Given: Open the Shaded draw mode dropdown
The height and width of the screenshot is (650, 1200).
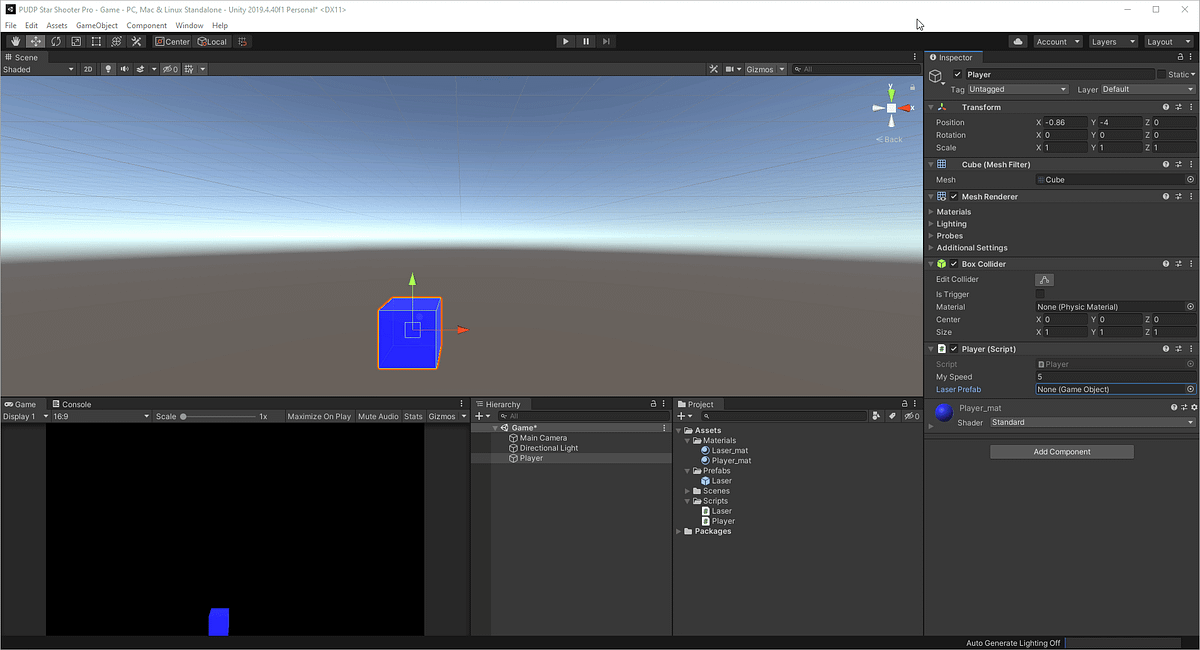Looking at the screenshot, I should tap(37, 69).
